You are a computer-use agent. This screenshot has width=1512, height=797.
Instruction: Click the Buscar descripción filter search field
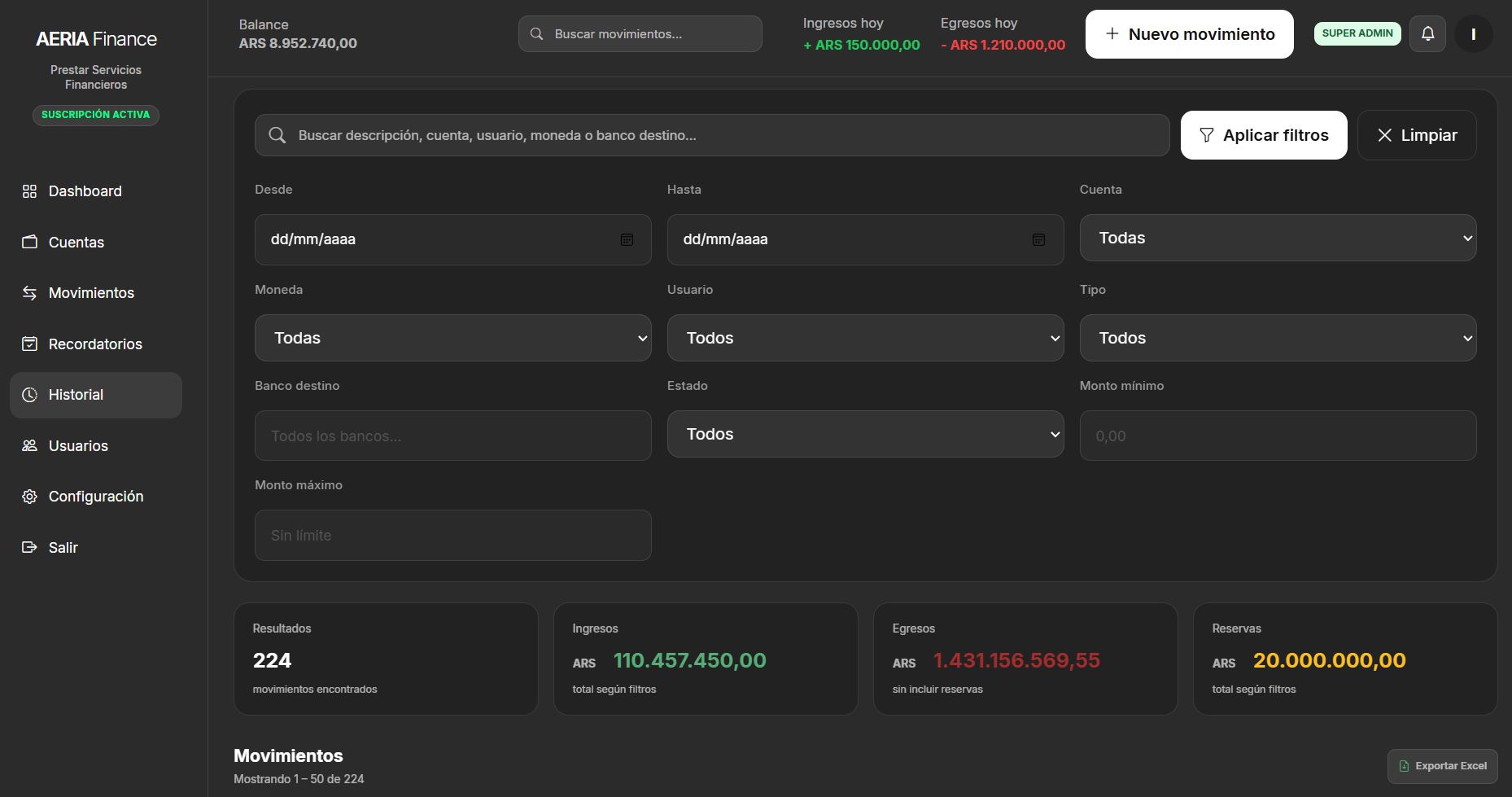tap(712, 135)
